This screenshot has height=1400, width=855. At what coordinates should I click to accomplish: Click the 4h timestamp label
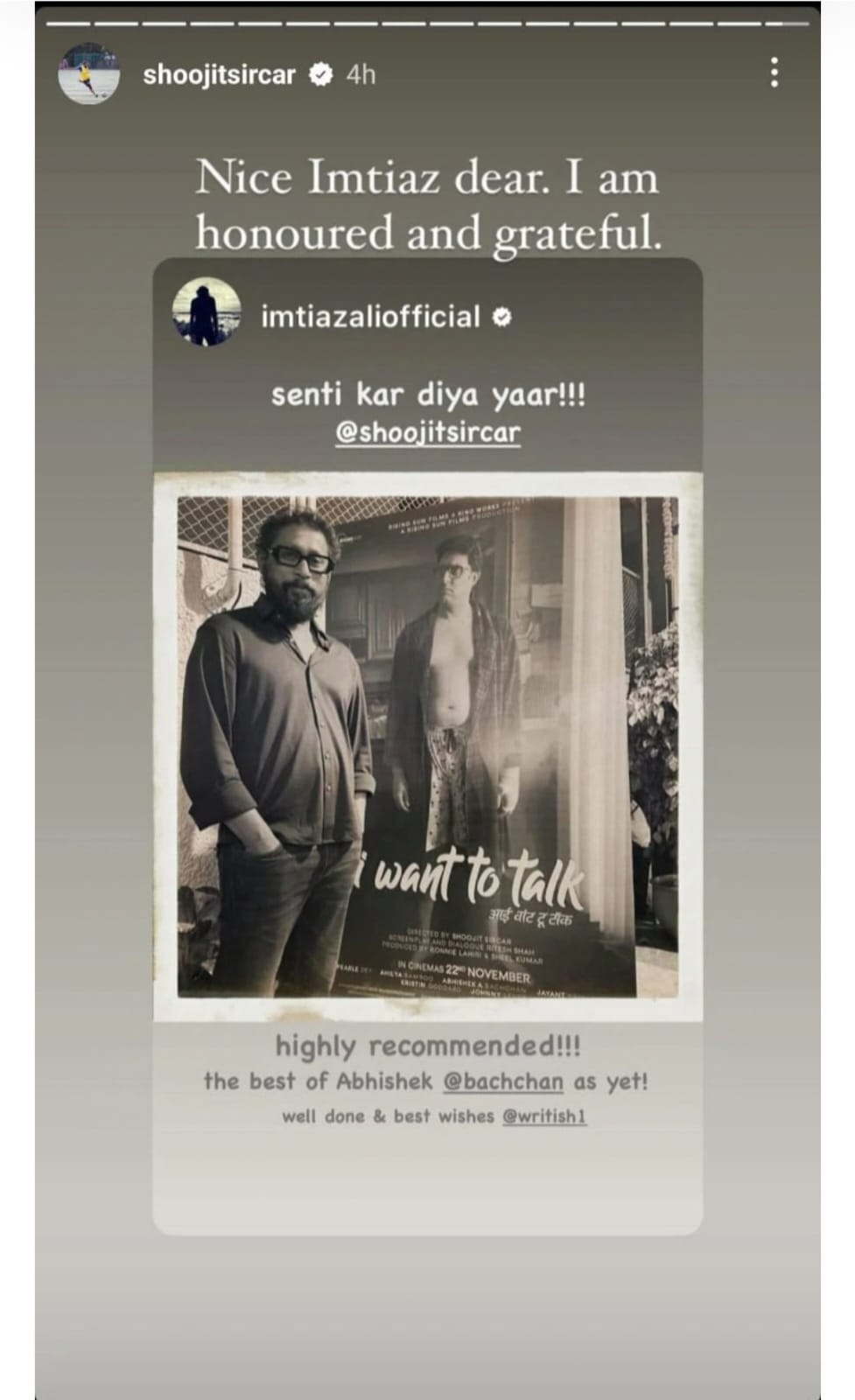[361, 74]
